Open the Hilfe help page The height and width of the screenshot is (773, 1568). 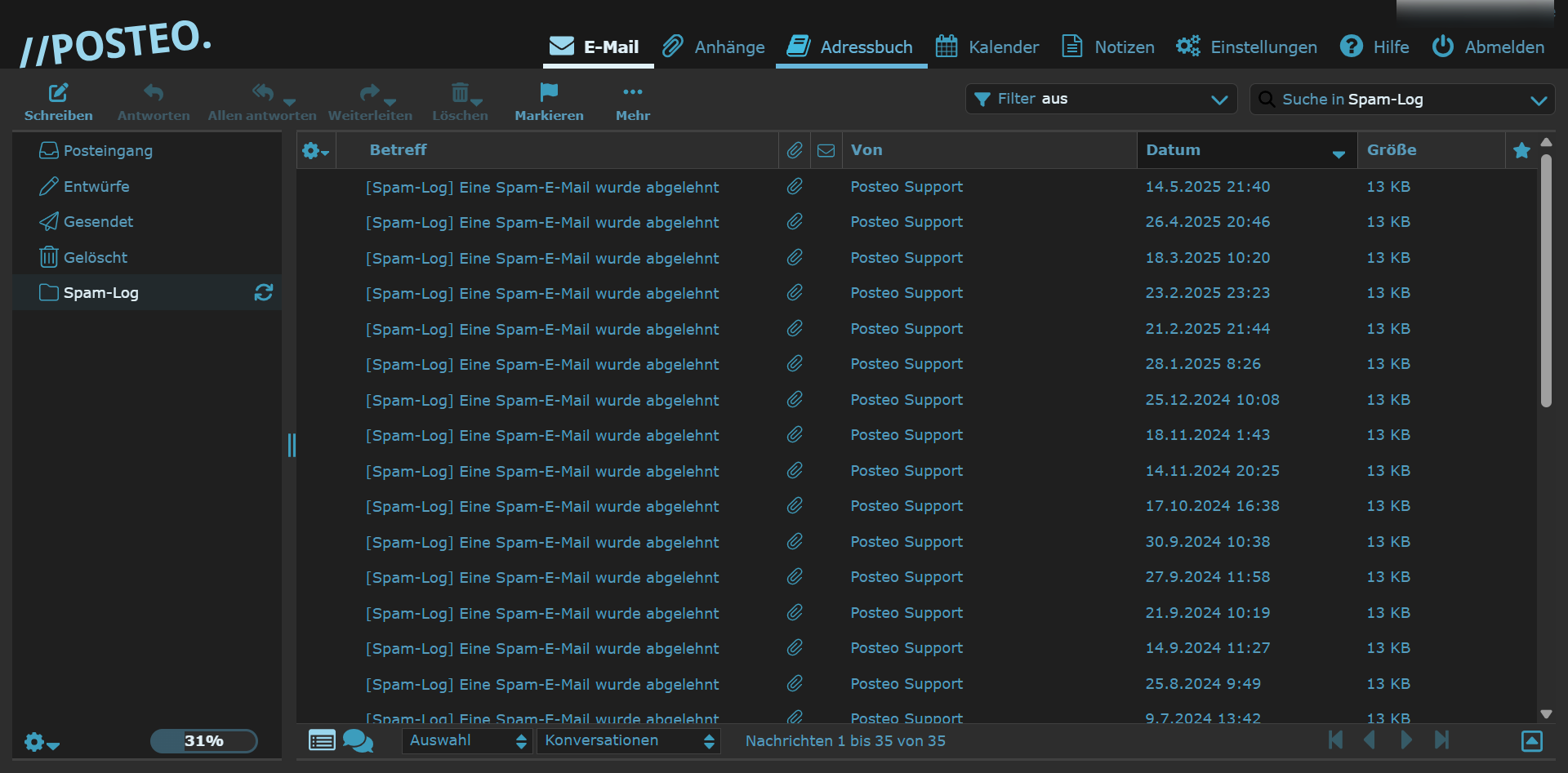1375,47
